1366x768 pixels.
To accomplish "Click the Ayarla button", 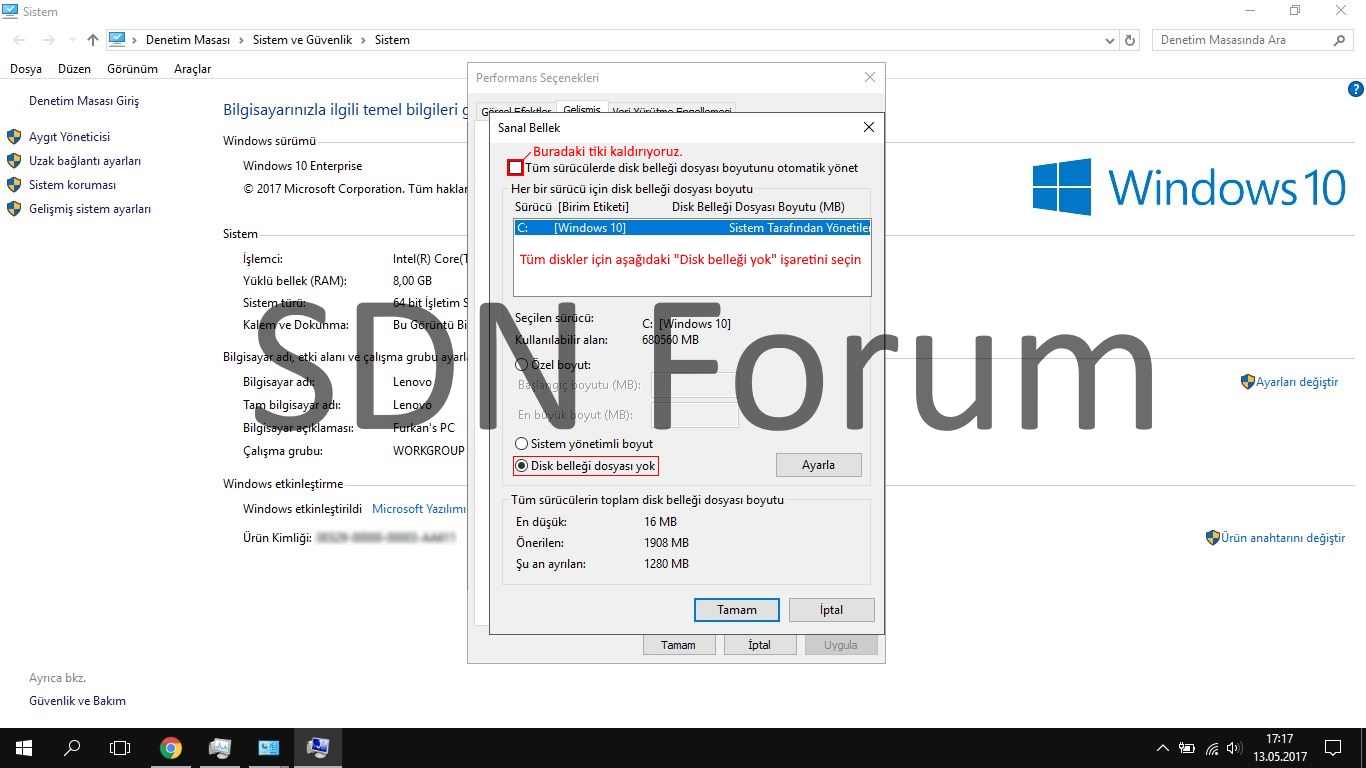I will click(x=818, y=465).
